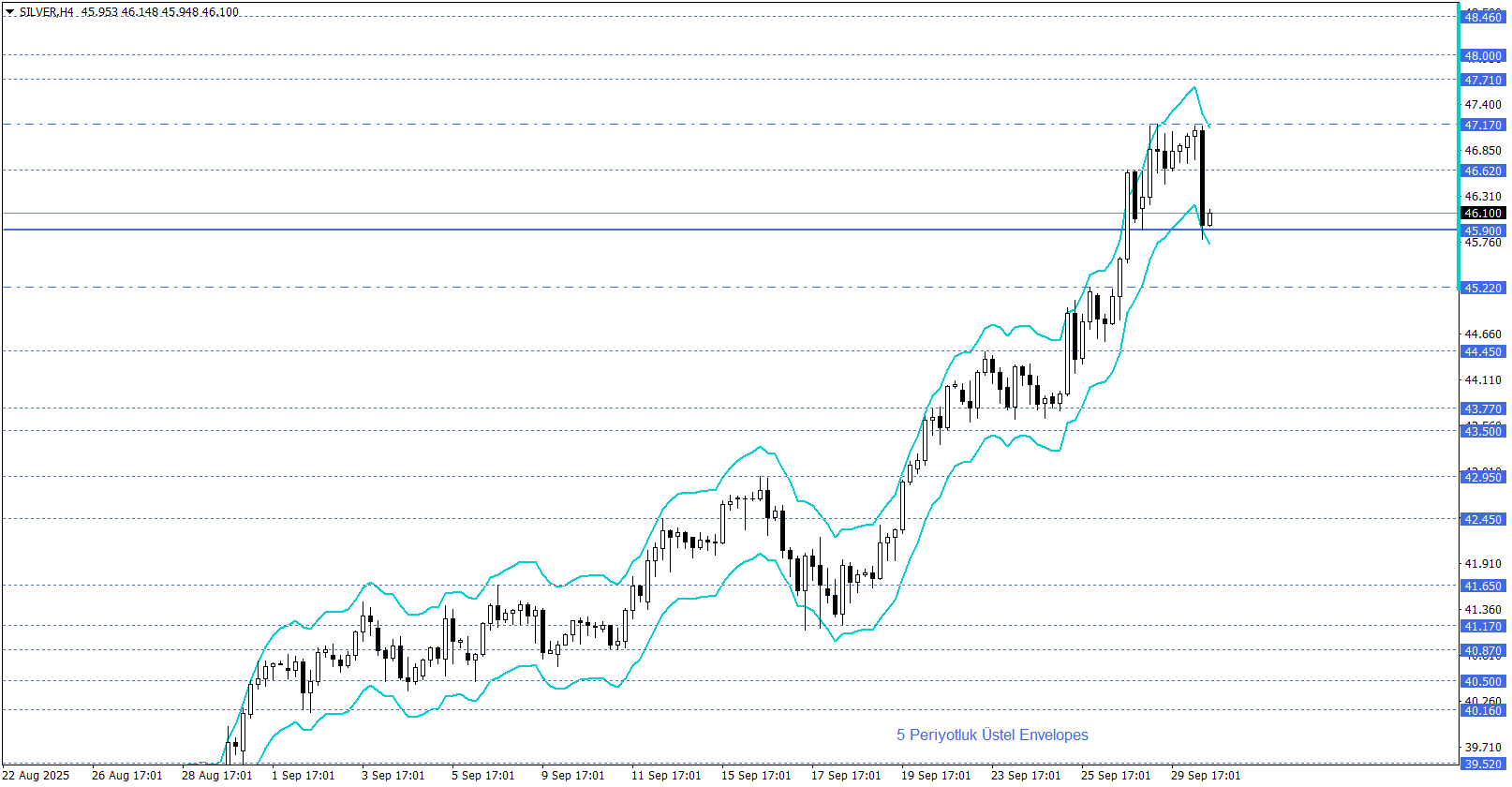This screenshot has width=1512, height=787.
Task: Select the 45.220 price level label
Action: point(1483,289)
